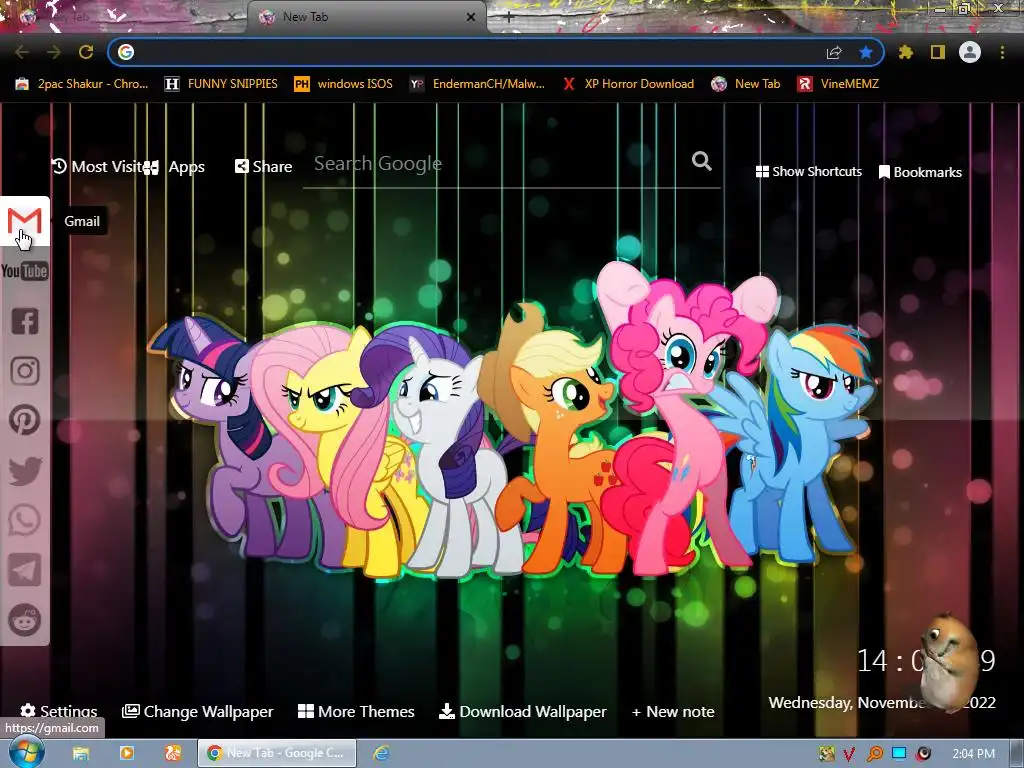Screen dimensions: 1024x768
Task: Open Gmail from the sidebar
Action: tap(24, 221)
